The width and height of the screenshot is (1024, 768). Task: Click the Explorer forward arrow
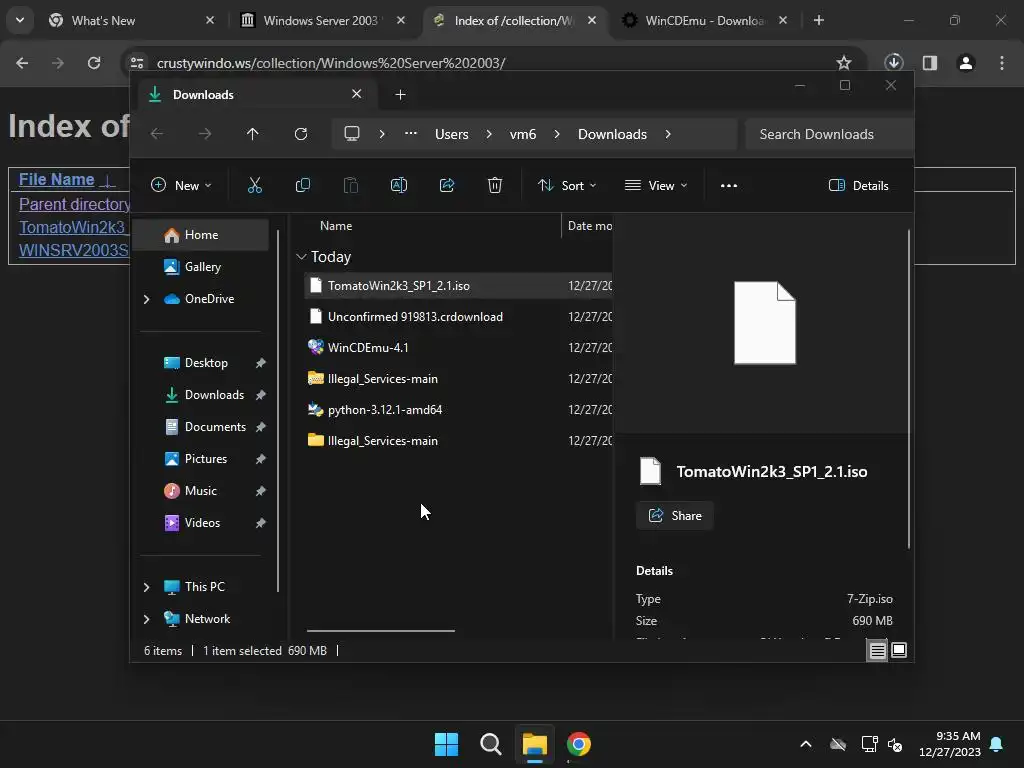tap(205, 134)
